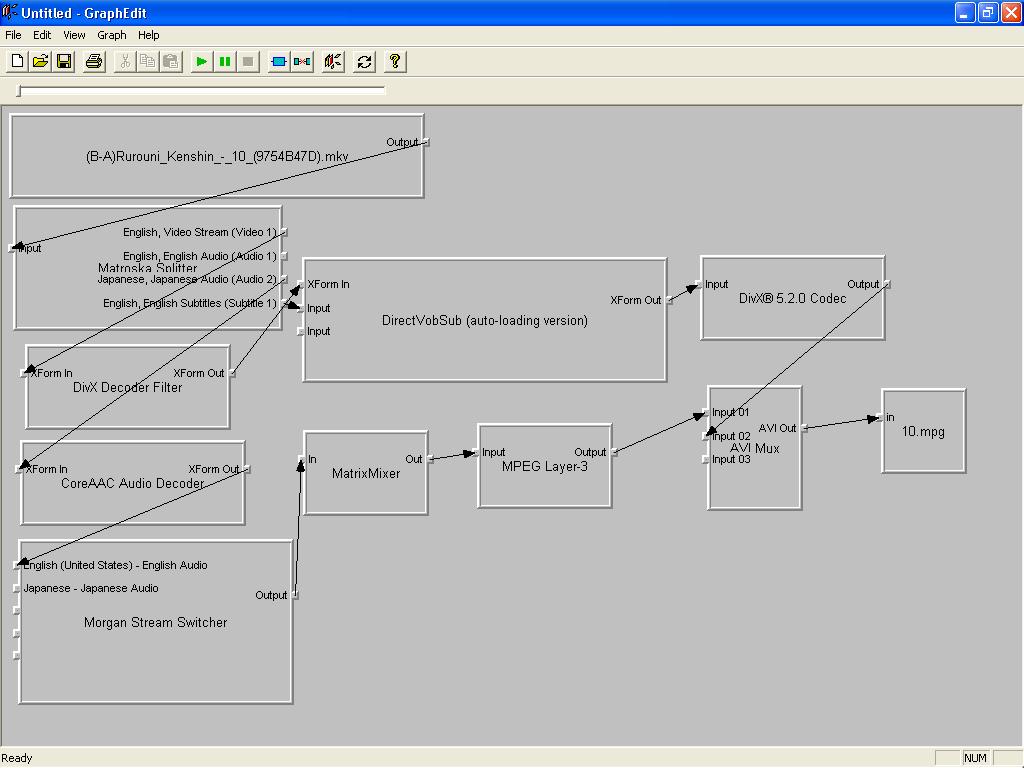1024x768 pixels.
Task: Open the File menu
Action: [13, 35]
